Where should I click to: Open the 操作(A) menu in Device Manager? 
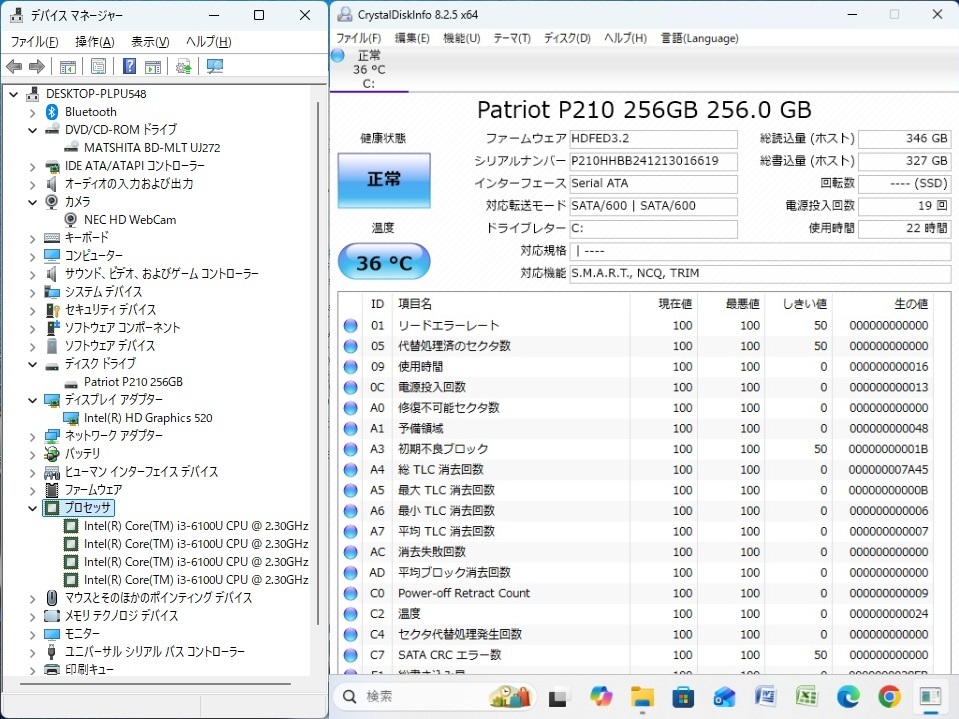[94, 42]
